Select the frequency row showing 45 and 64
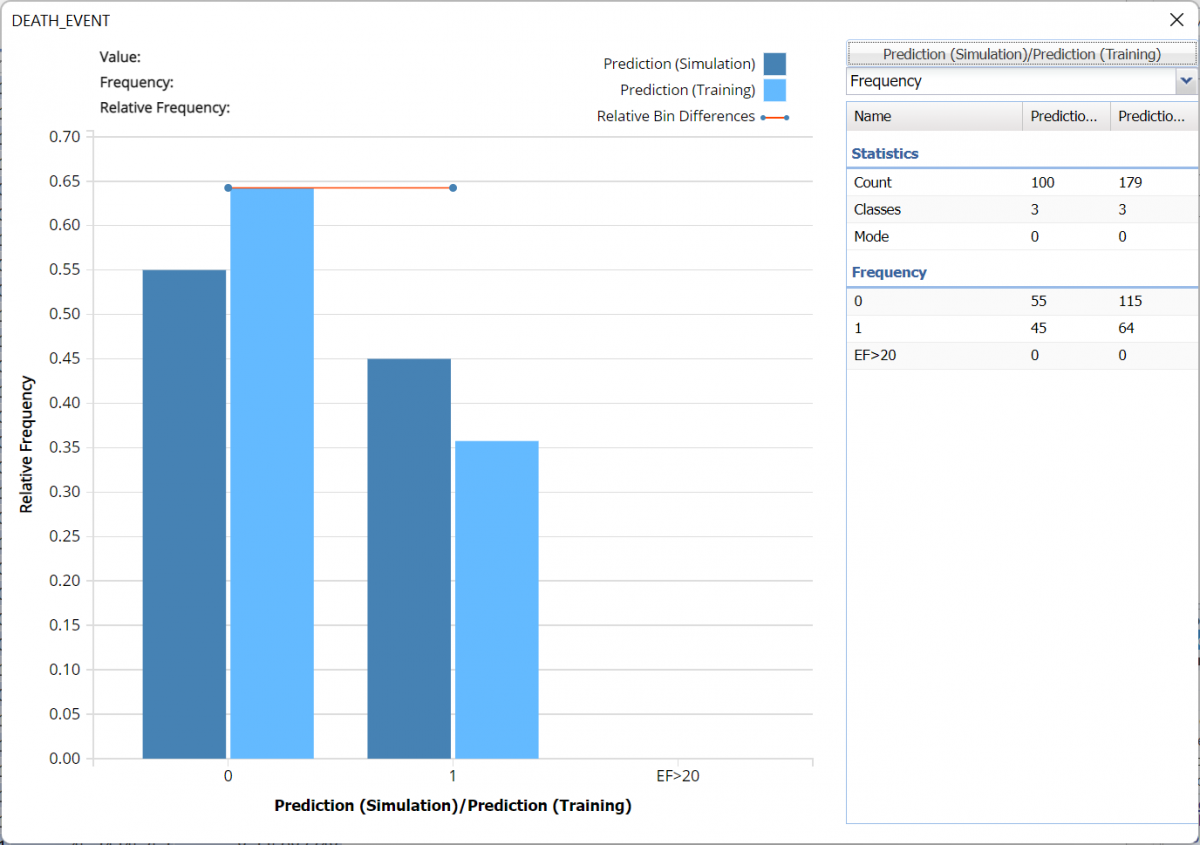 point(1021,328)
